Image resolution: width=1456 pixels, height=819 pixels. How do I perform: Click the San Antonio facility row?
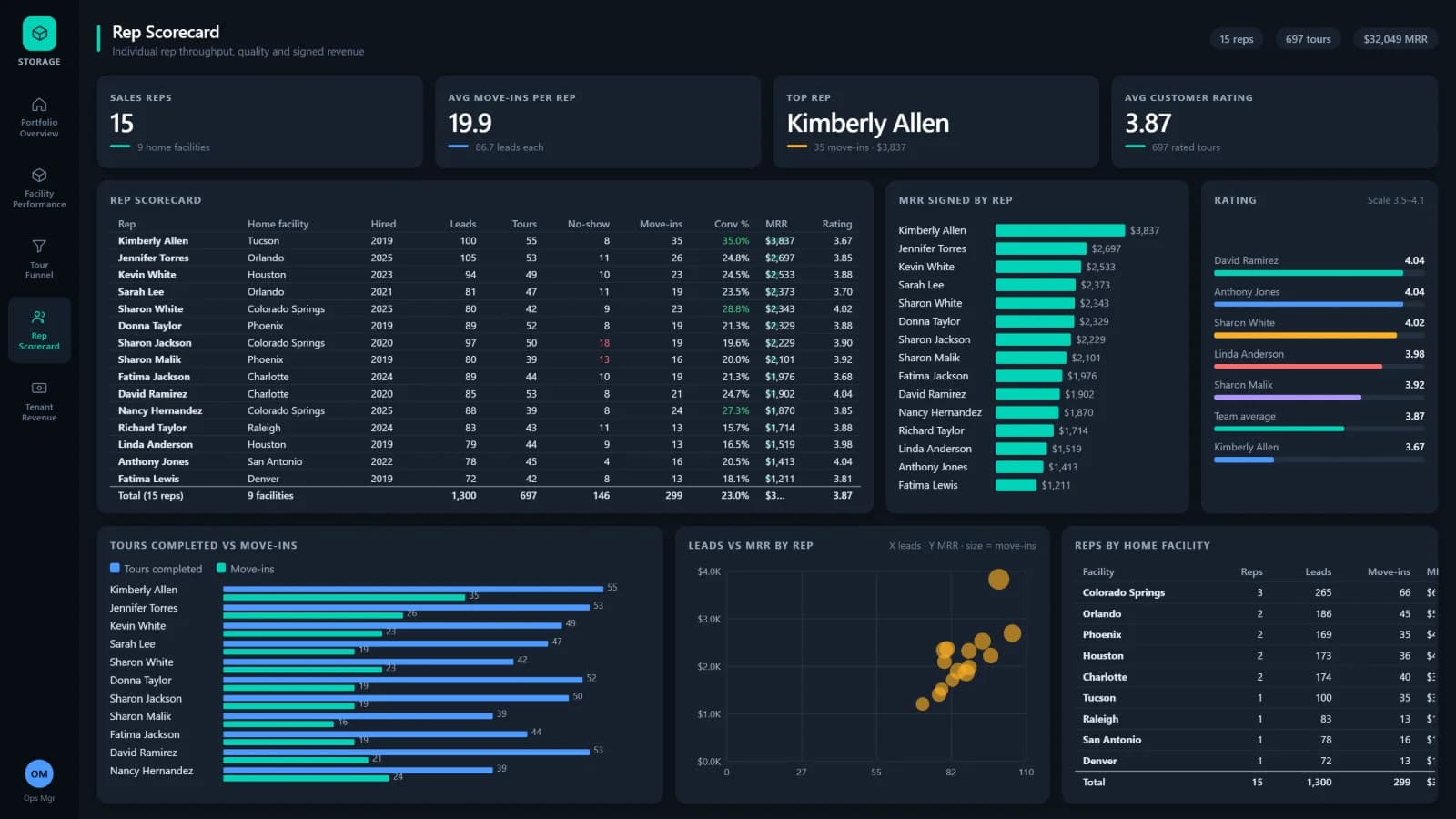[x=1256, y=740]
